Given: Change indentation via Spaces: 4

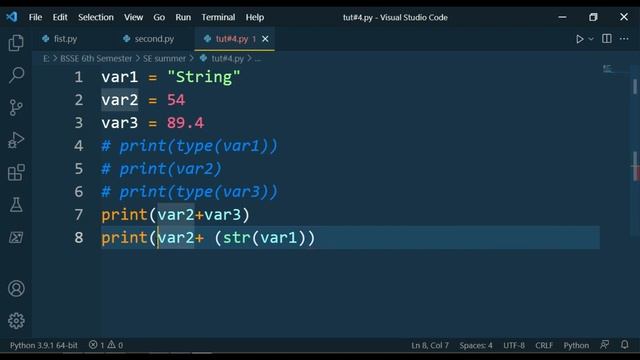Looking at the screenshot, I should [x=476, y=345].
